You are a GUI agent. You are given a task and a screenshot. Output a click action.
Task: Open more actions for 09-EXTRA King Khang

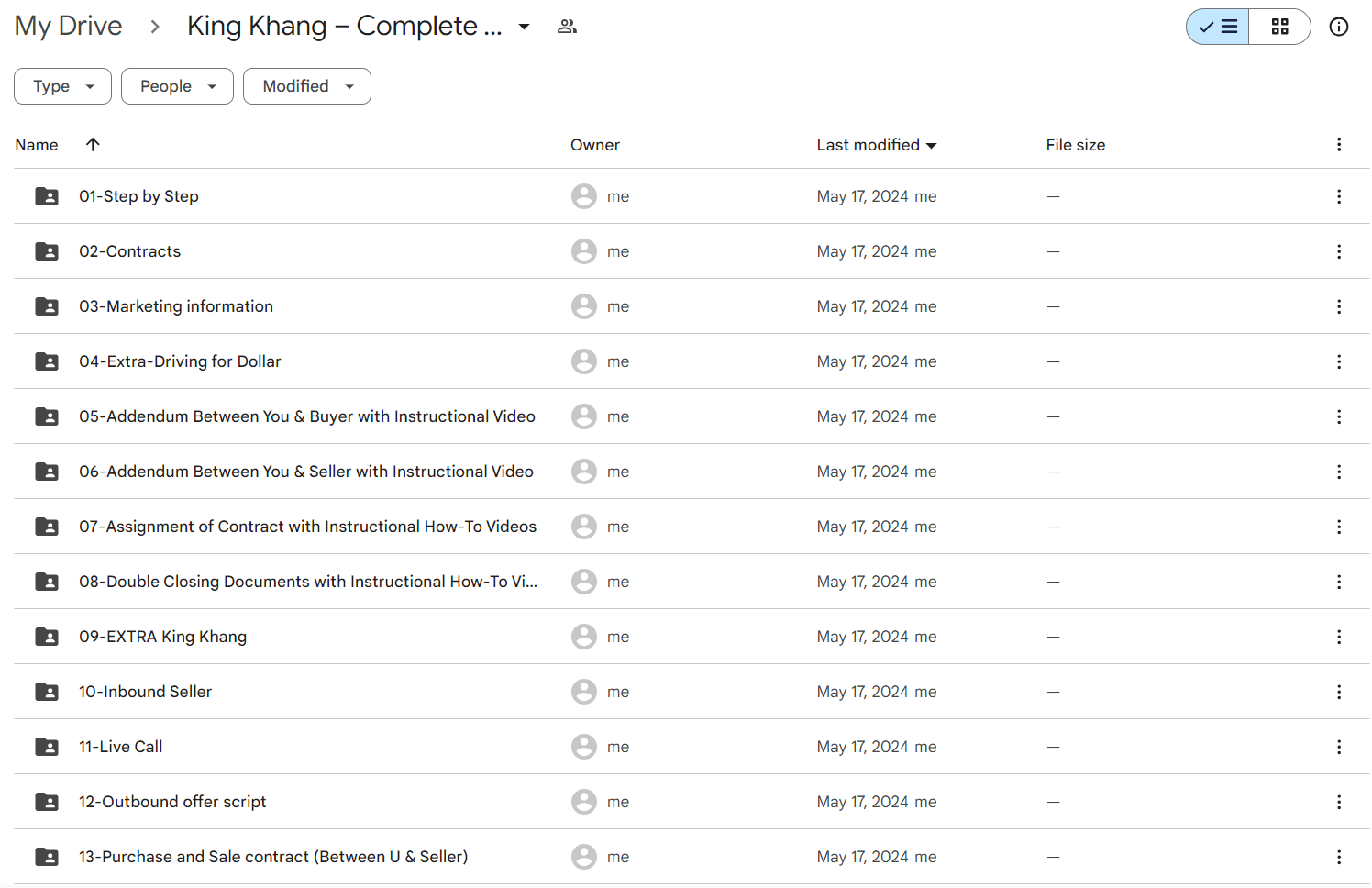(1339, 637)
